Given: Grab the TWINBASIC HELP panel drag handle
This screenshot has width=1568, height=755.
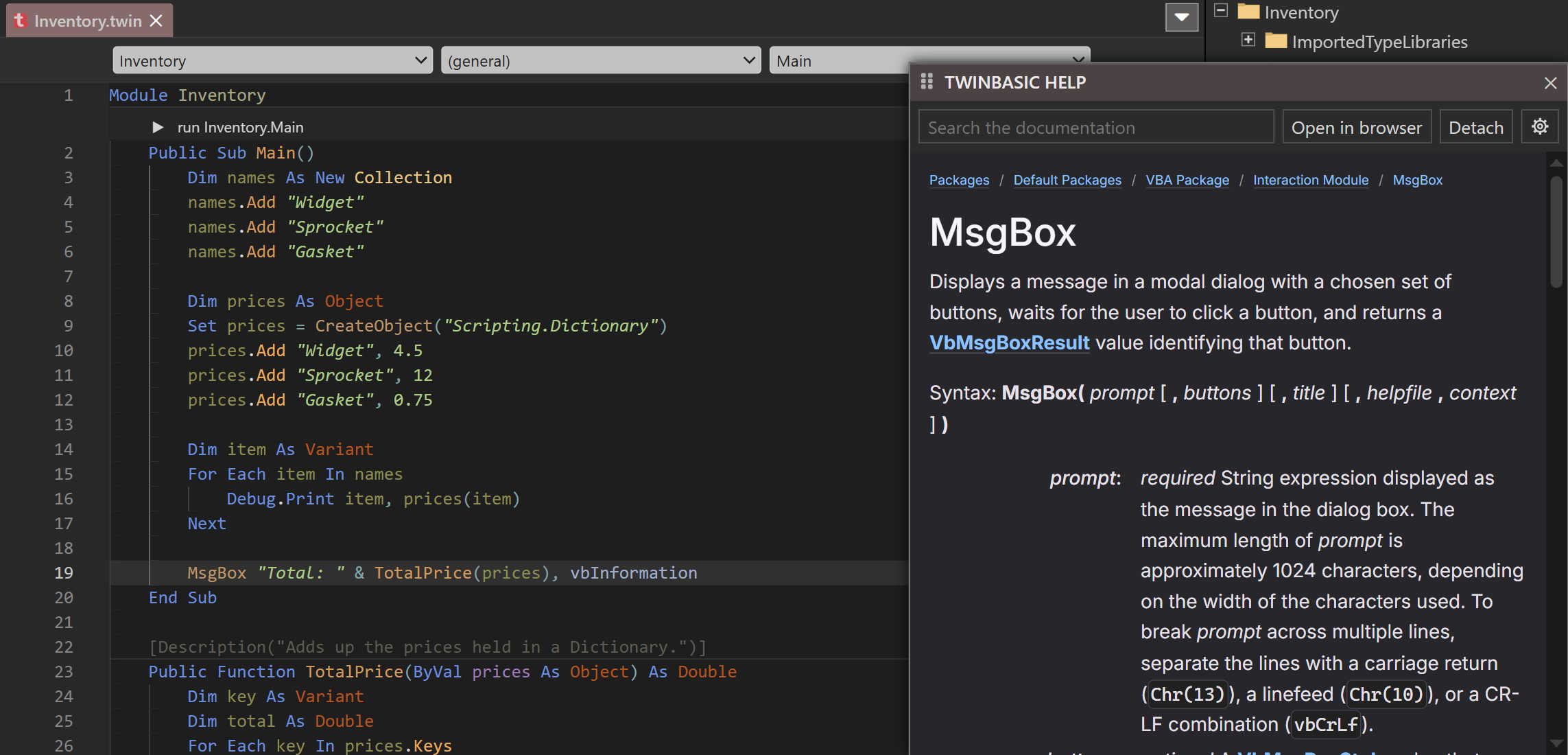Looking at the screenshot, I should (x=927, y=82).
